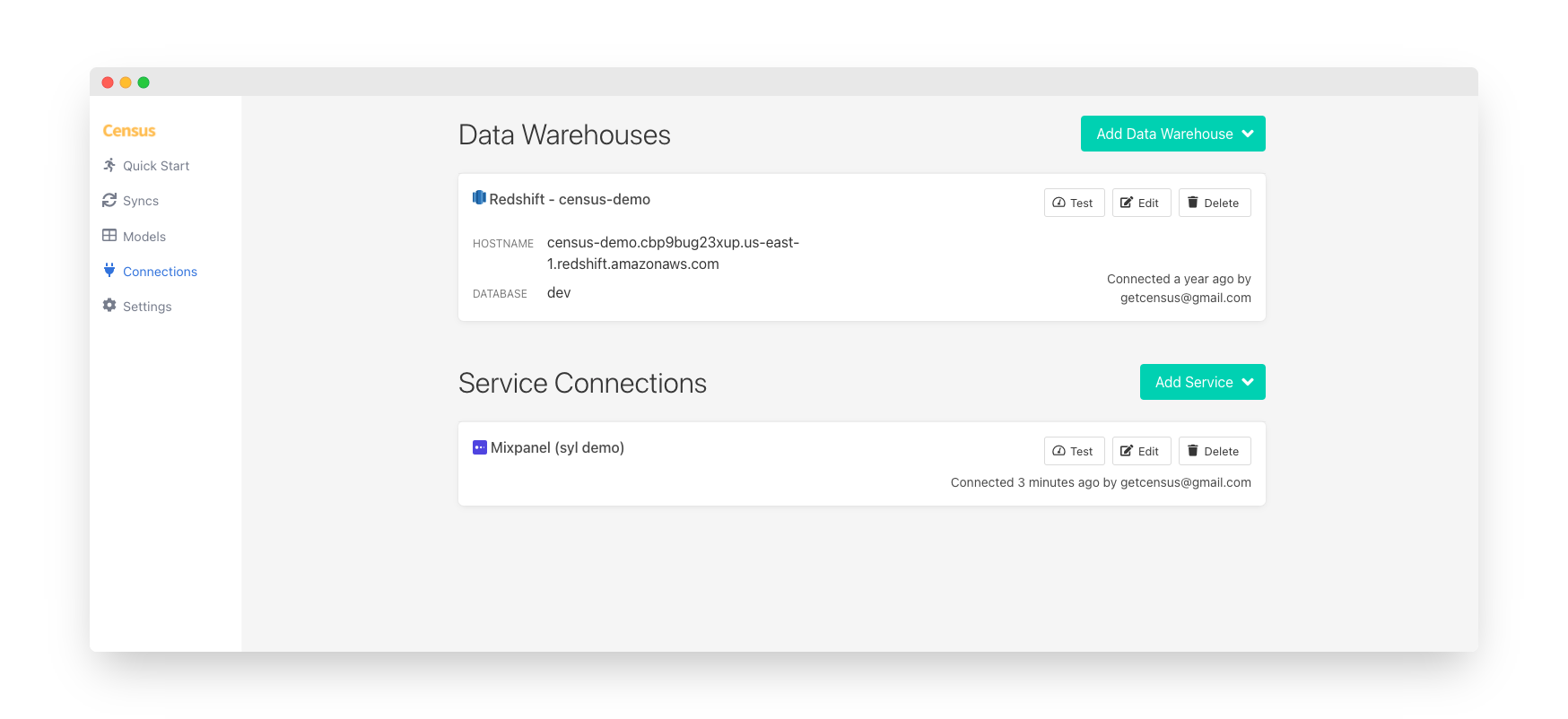This screenshot has height=719, width=1568.
Task: Click the Redshift warehouse logo icon
Action: (479, 198)
